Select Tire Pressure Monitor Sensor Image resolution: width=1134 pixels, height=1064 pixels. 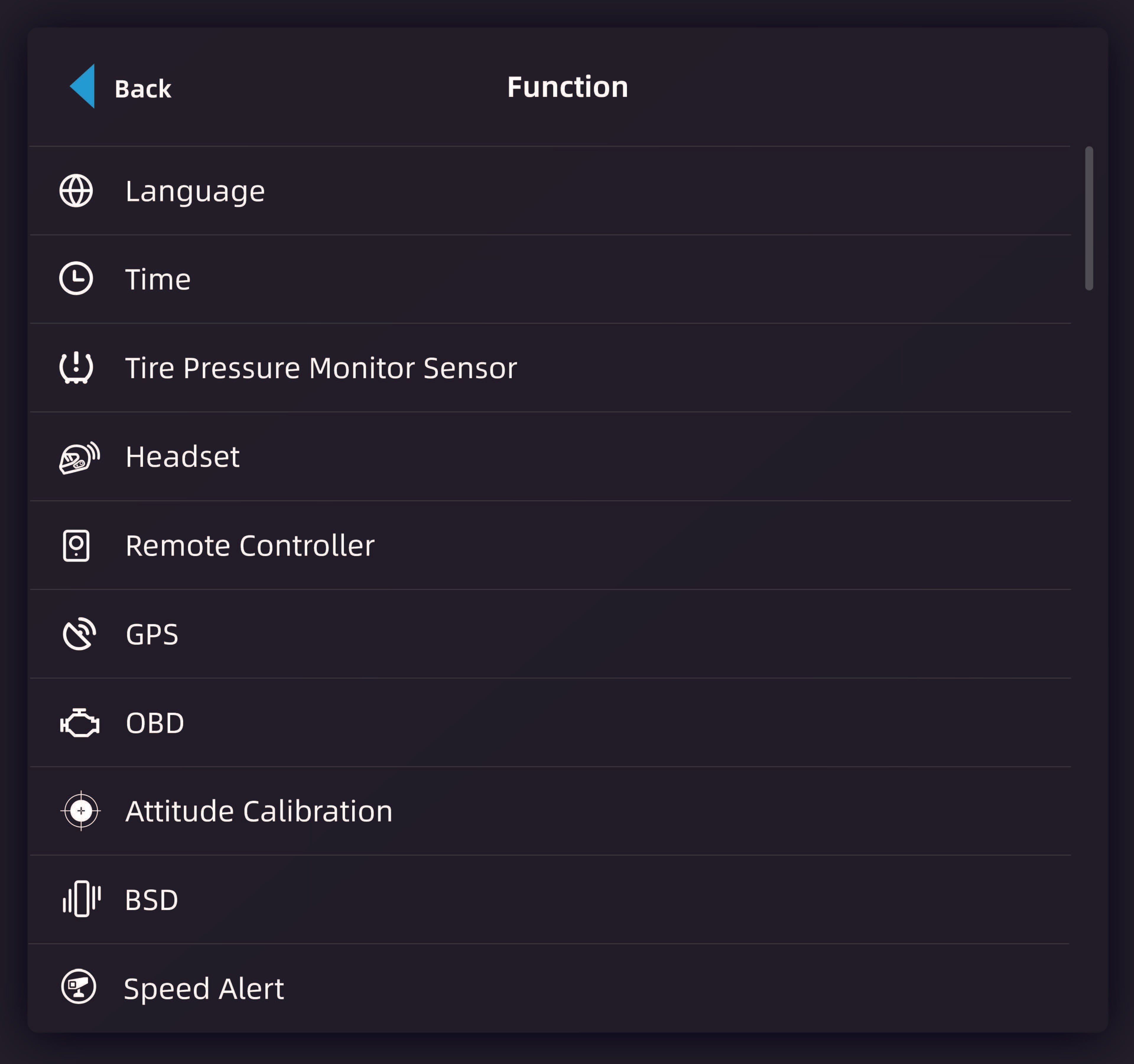321,368
